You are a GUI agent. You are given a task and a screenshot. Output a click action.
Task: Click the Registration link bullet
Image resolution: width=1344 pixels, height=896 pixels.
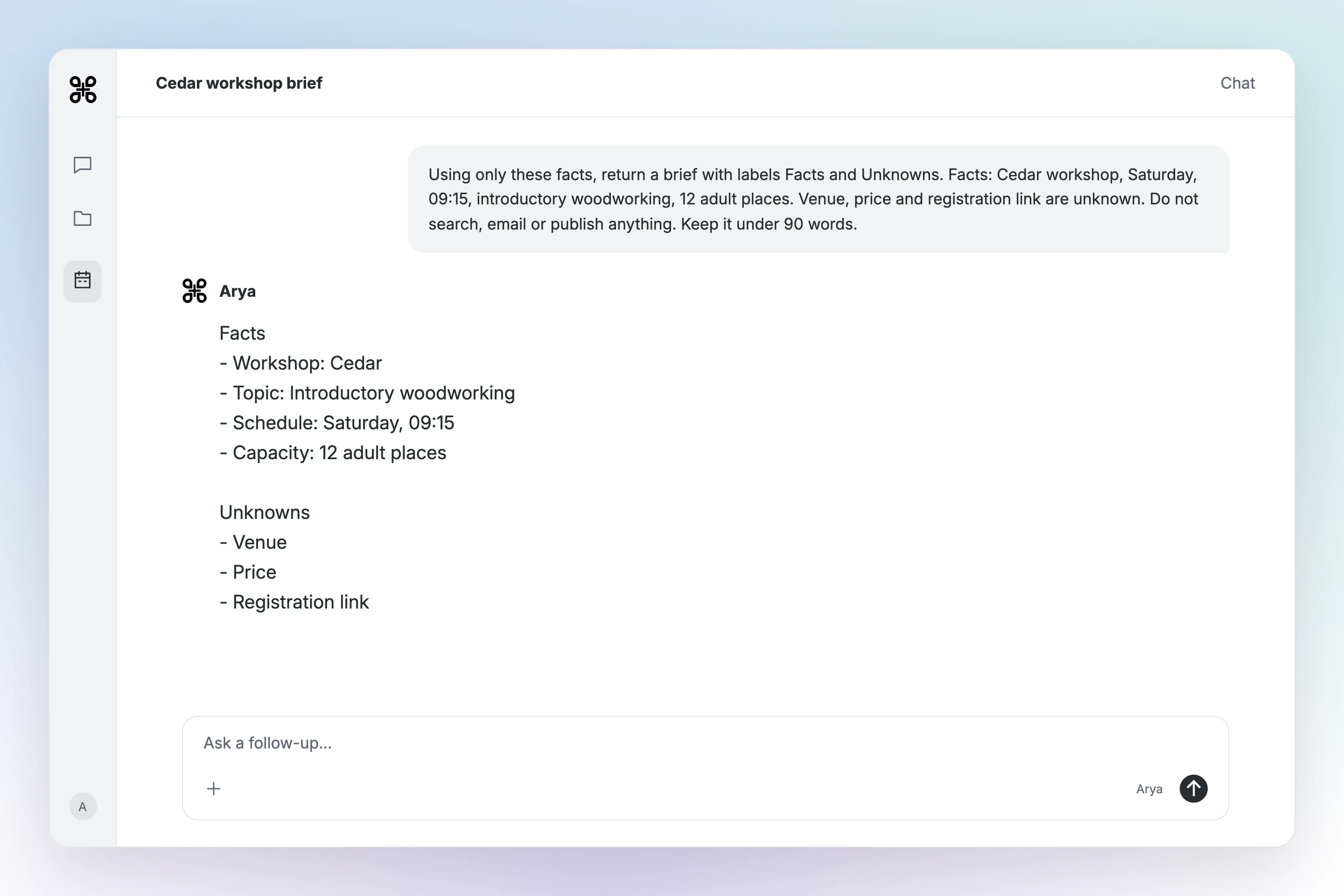[x=294, y=602]
